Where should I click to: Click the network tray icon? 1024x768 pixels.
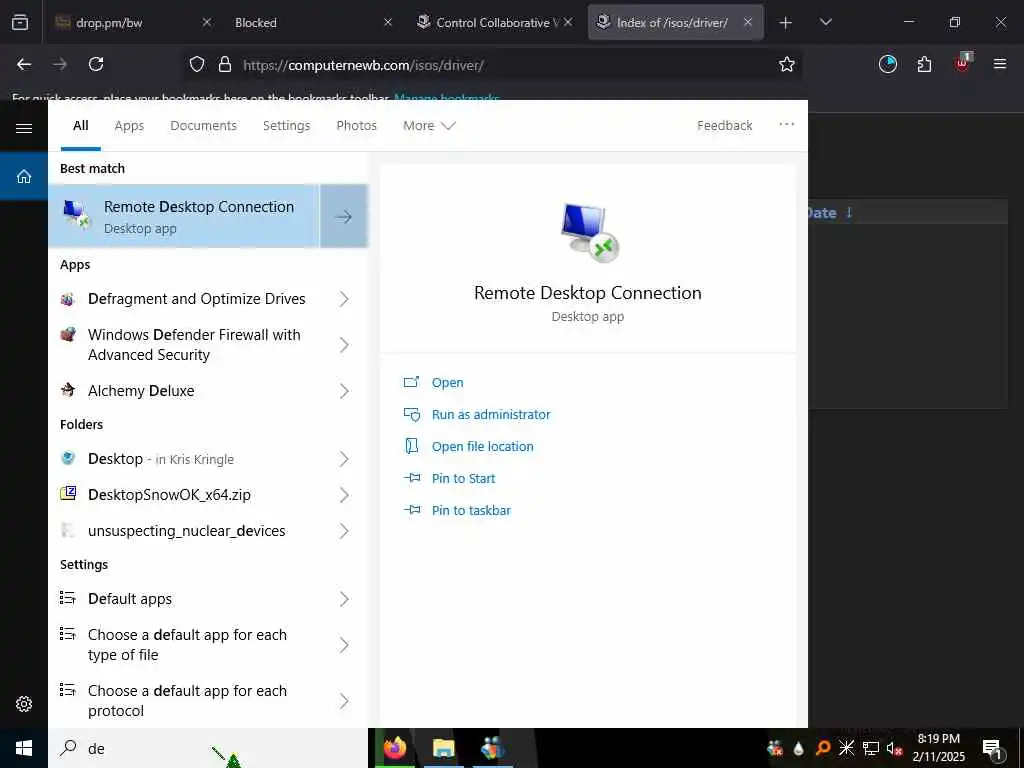pyautogui.click(x=871, y=748)
